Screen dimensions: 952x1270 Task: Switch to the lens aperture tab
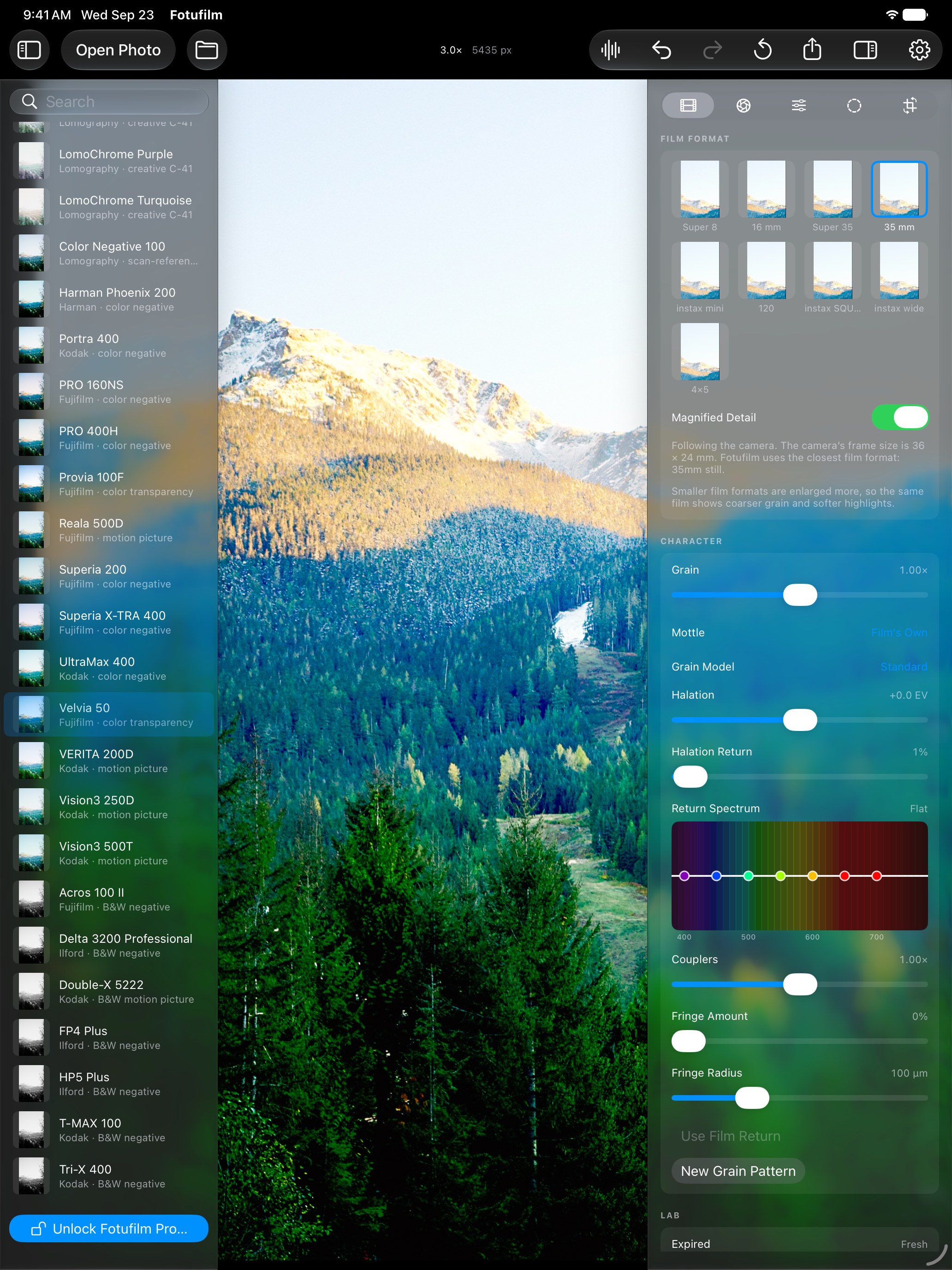743,106
